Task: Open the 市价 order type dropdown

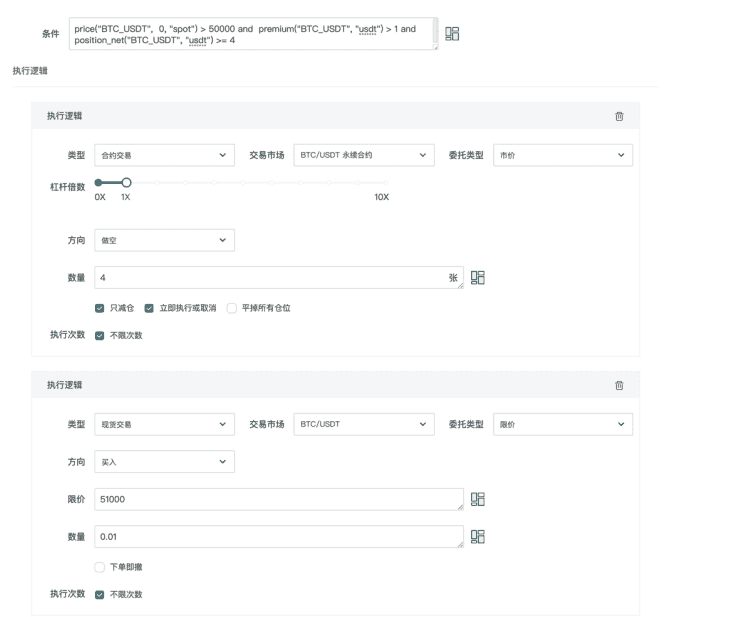Action: click(x=563, y=155)
